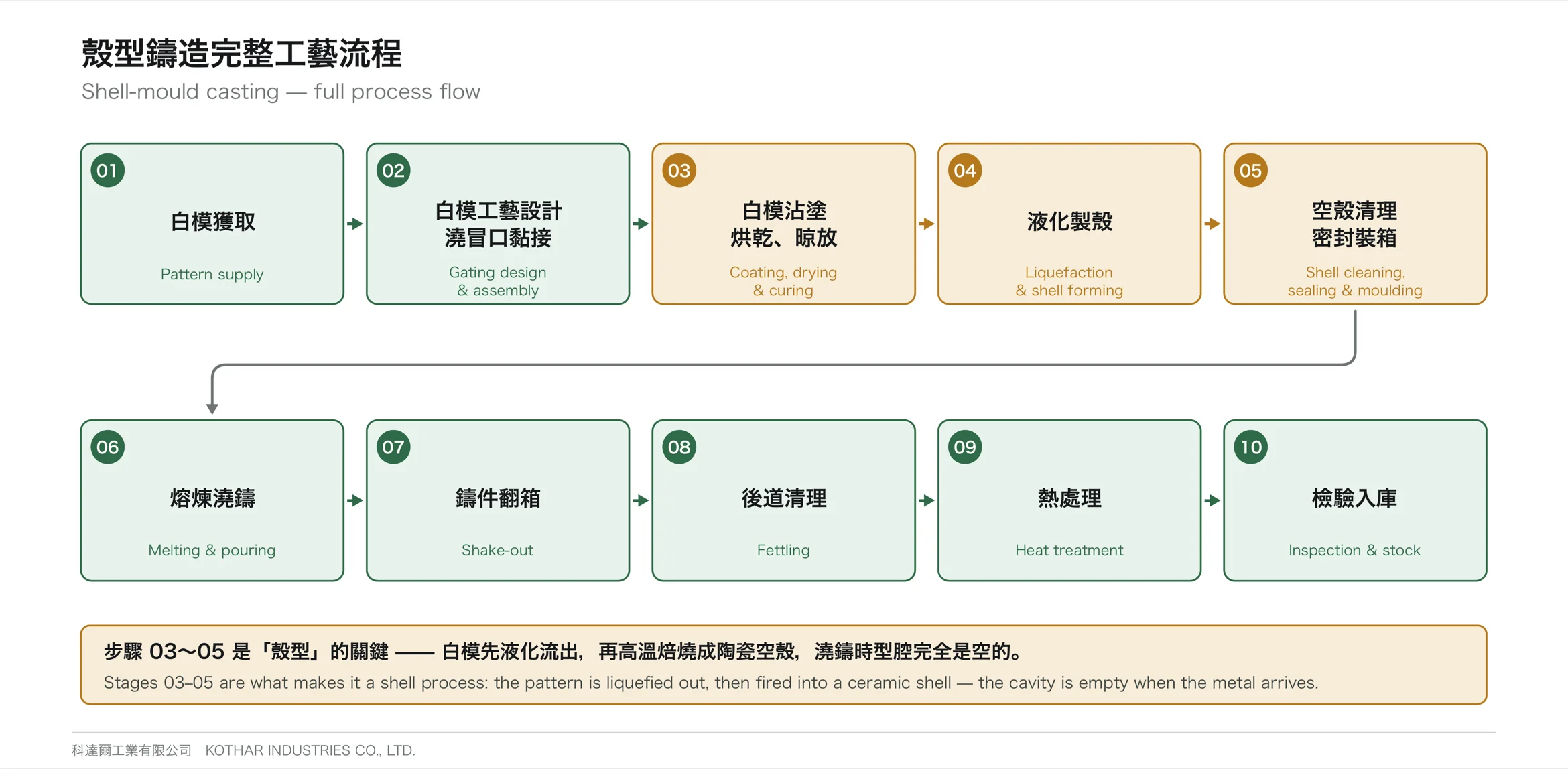Viewport: 1568px width, 769px height.
Task: Click the Chinese note starting 步驟 03～05
Action: coord(563,652)
